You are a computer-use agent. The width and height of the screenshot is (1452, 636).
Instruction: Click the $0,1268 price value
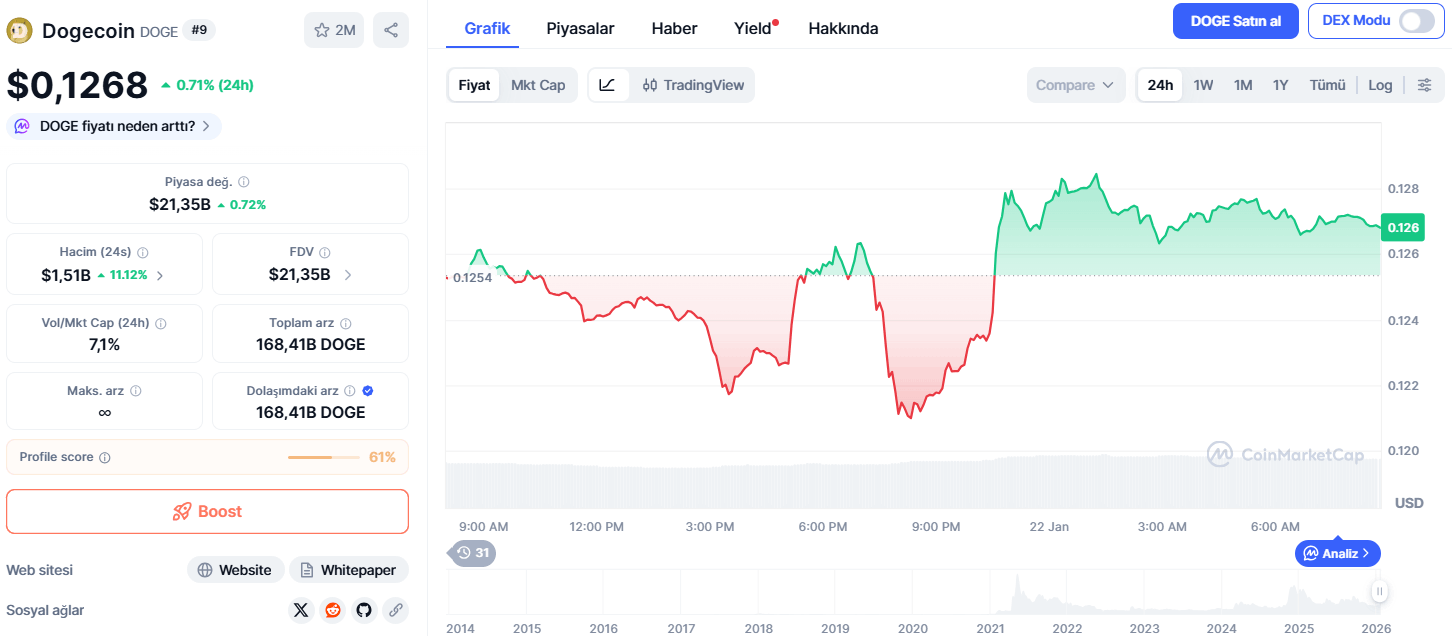pos(77,85)
